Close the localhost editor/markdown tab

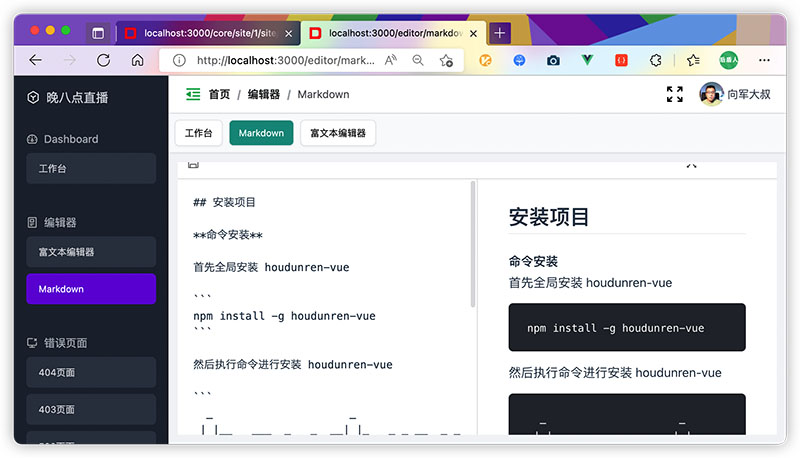coord(473,34)
